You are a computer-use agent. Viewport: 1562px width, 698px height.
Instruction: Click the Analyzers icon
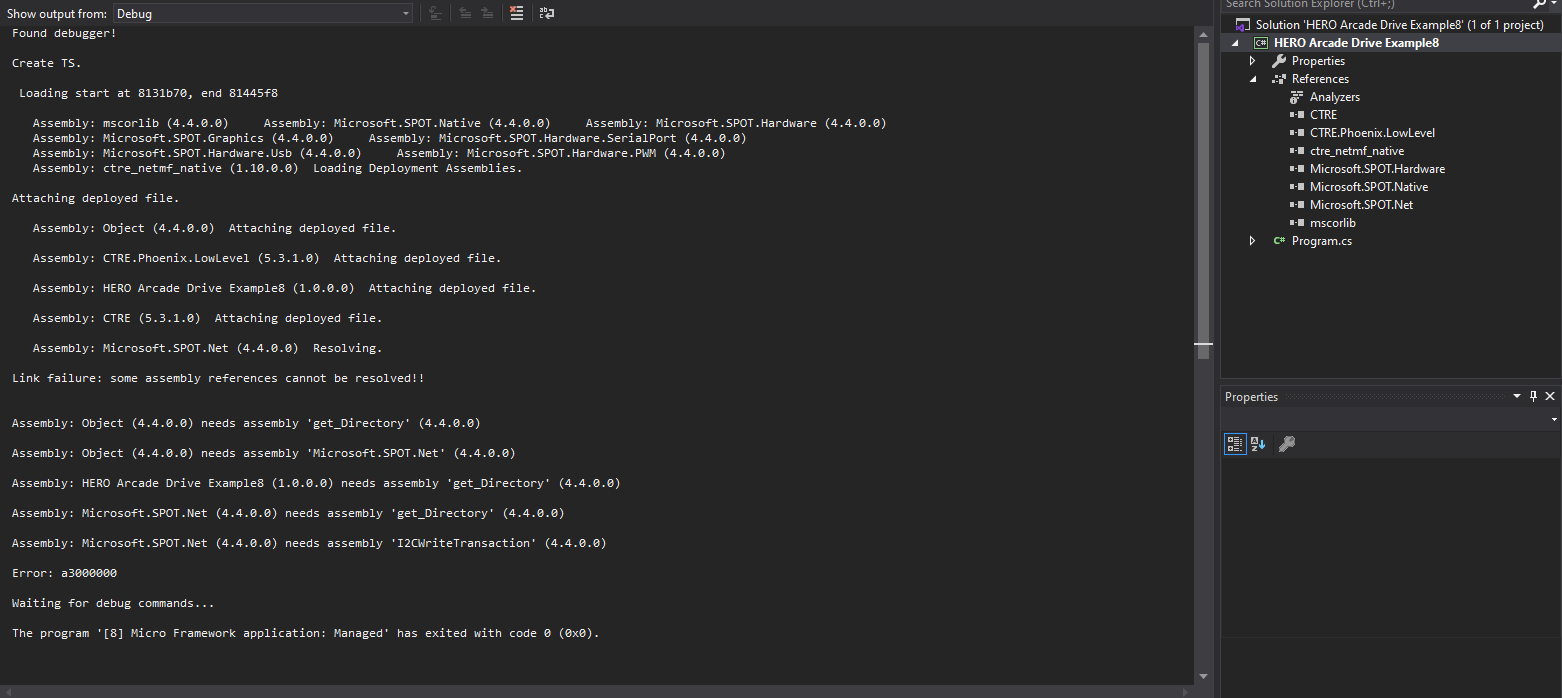1297,97
